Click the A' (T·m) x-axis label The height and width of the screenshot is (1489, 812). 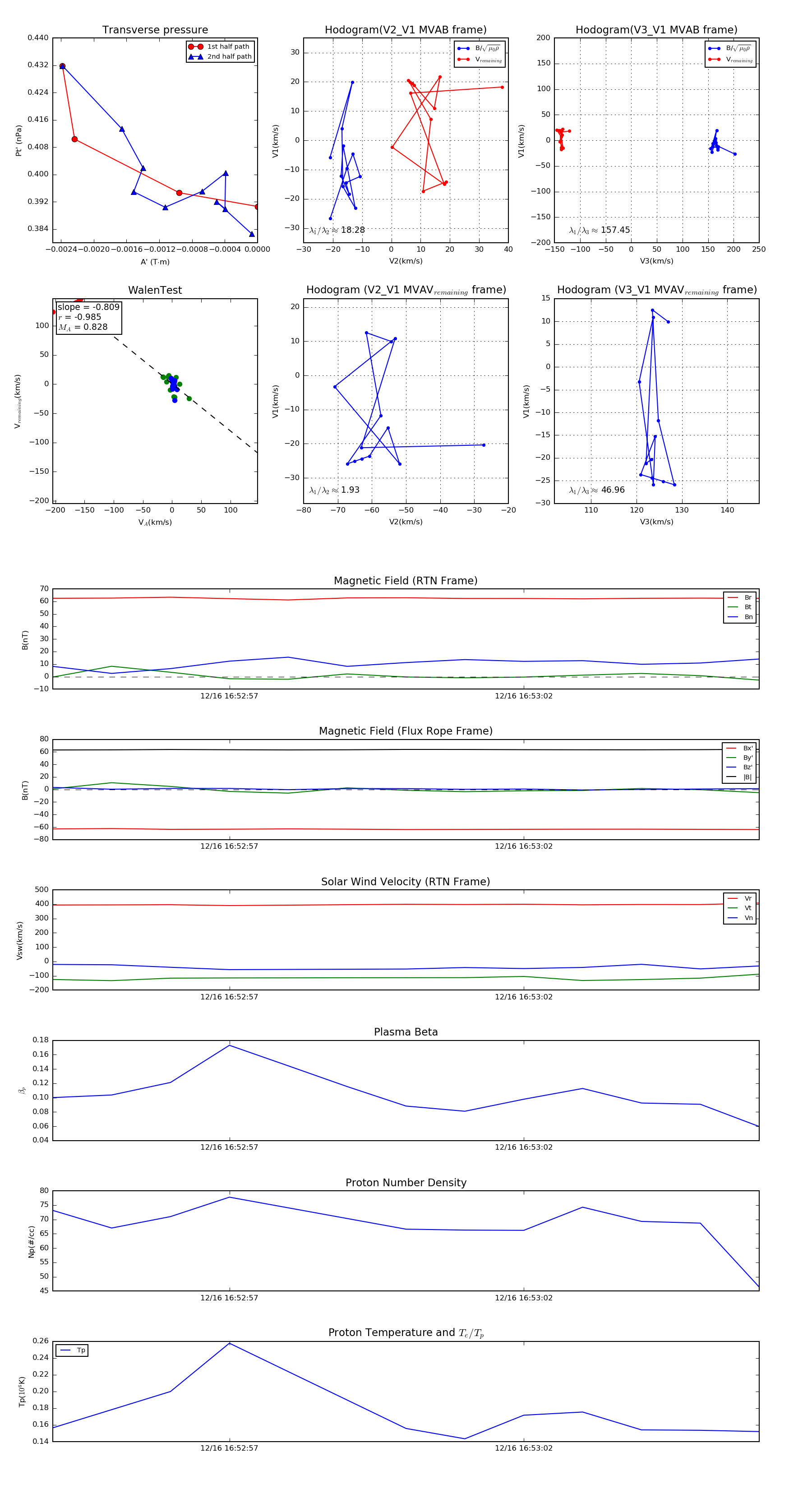(x=155, y=262)
